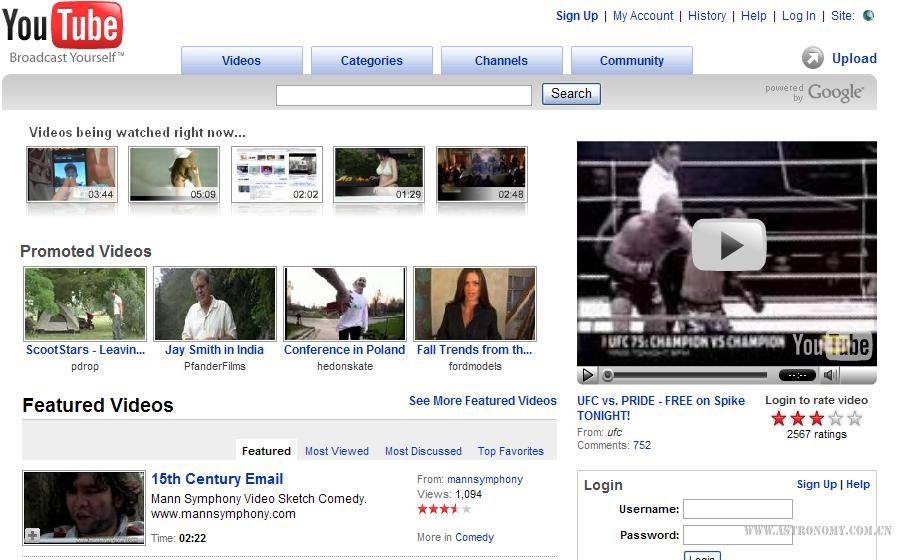This screenshot has height=560, width=897.
Task: Open the 05:09 video thumbnail
Action: coord(174,174)
